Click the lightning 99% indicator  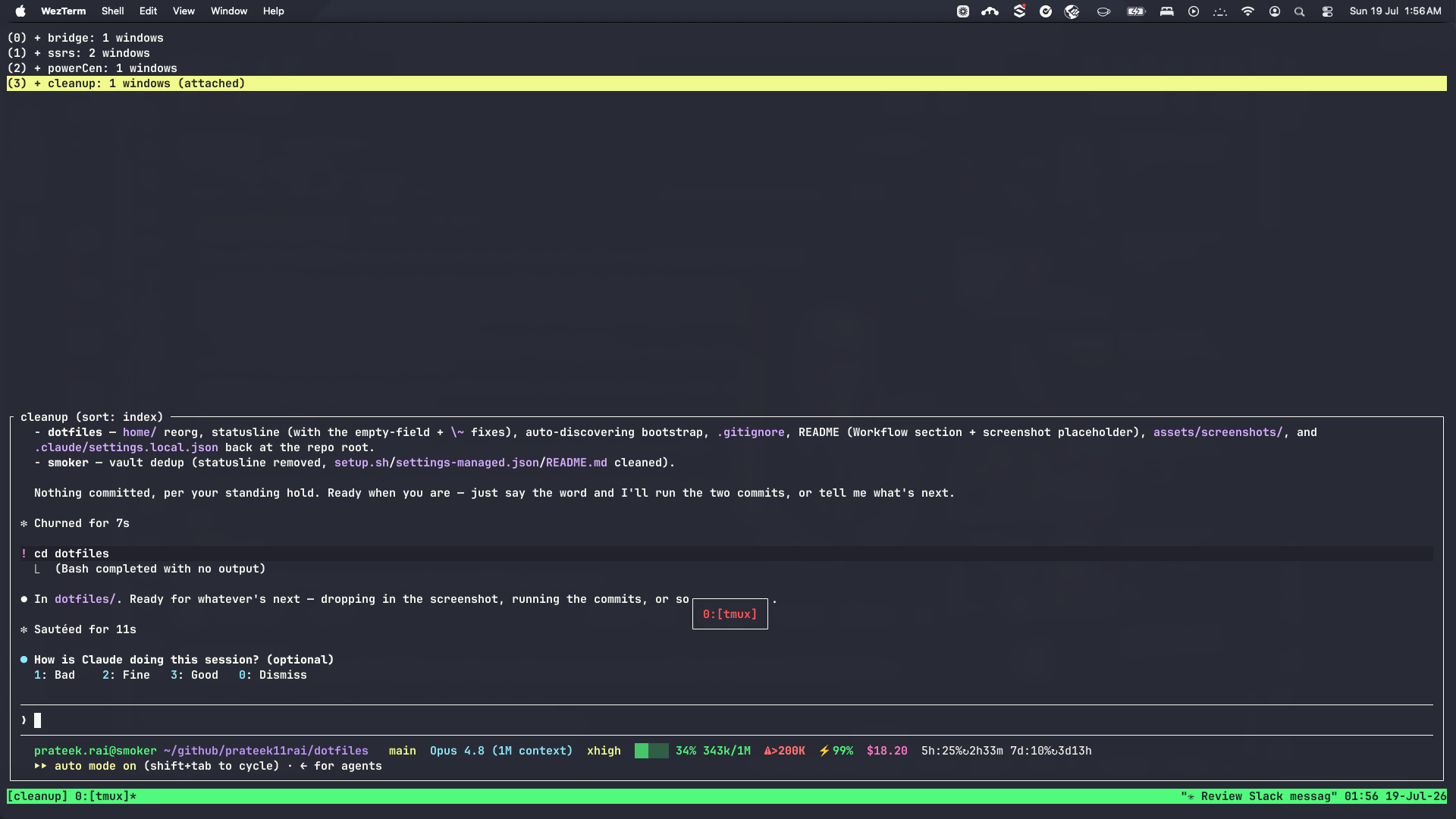point(836,751)
